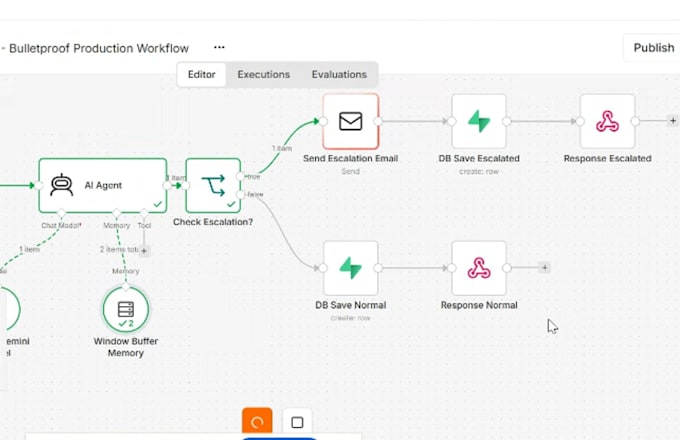Screen dimensions: 680x440
Task: Click the DB Save Normal label
Action: click(350, 305)
